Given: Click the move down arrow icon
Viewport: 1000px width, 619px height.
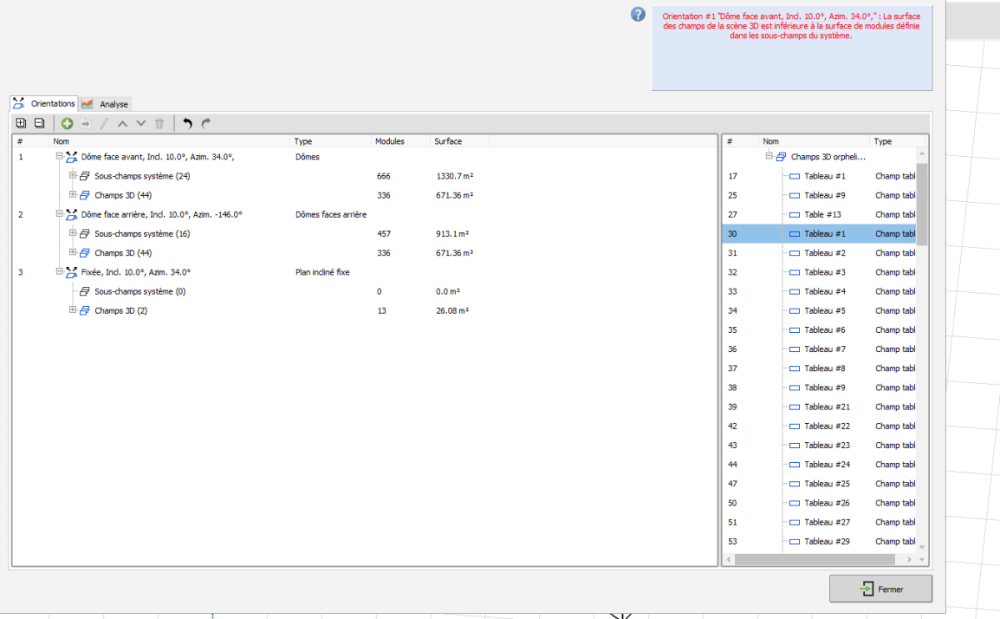Looking at the screenshot, I should click(141, 123).
